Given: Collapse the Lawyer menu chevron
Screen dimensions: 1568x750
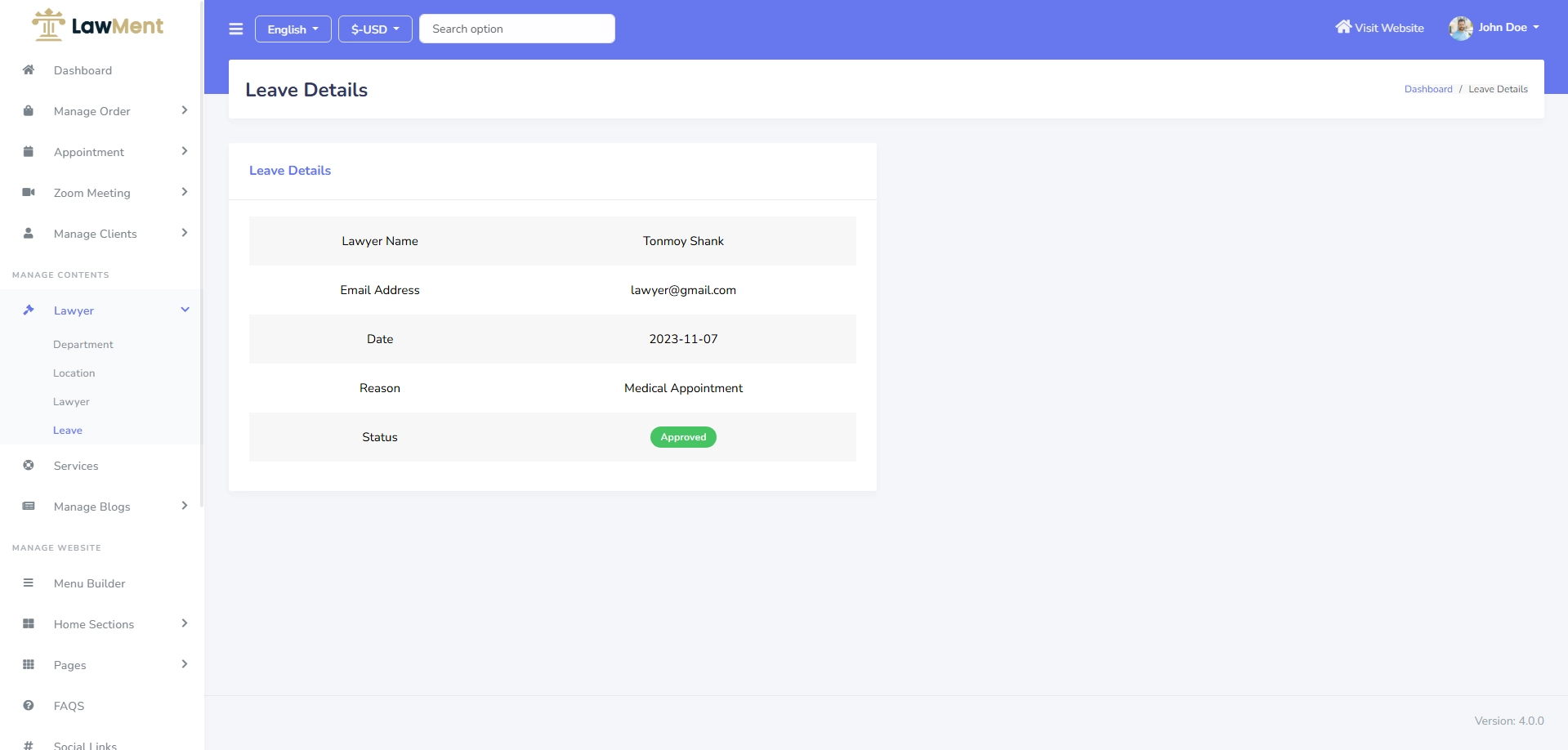Looking at the screenshot, I should pos(185,310).
